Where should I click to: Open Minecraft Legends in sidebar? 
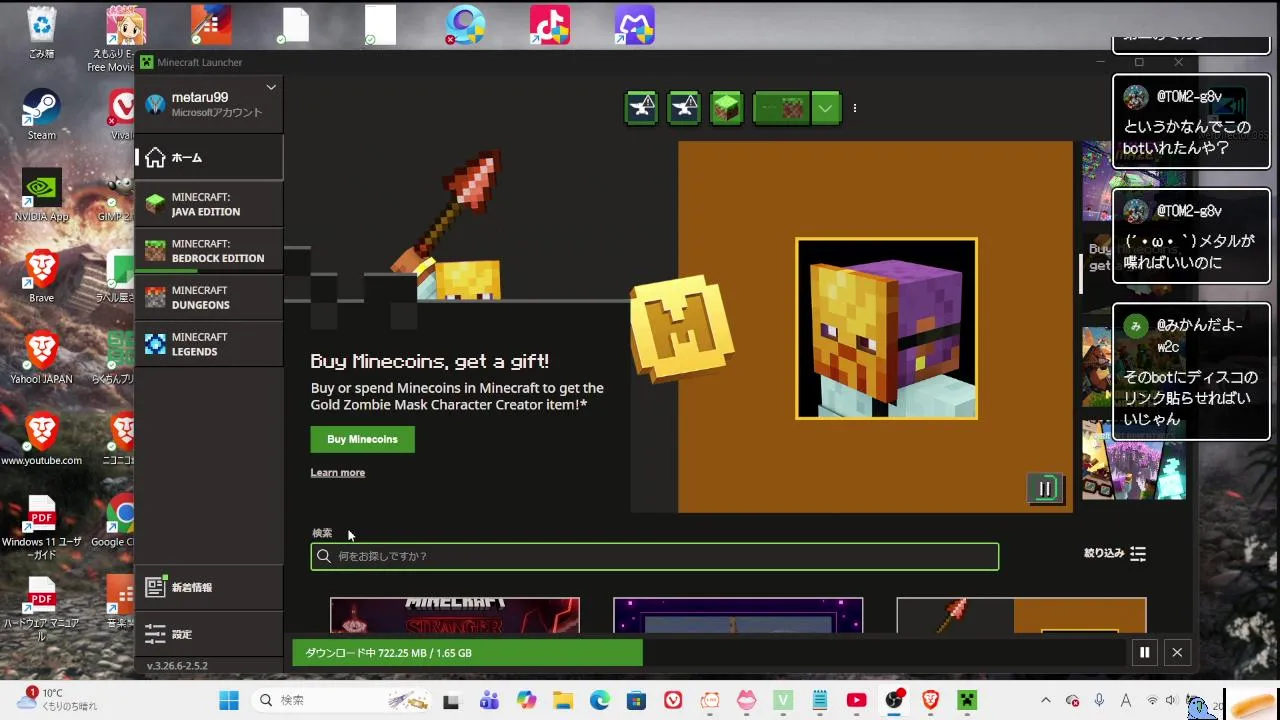[209, 344]
